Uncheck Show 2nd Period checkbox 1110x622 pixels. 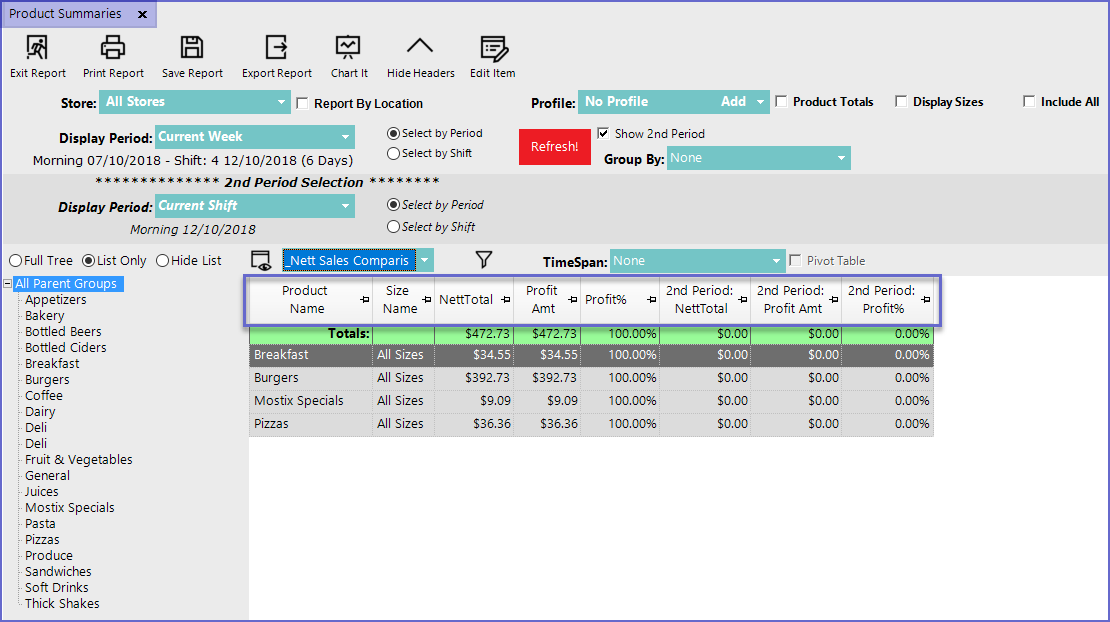(603, 133)
